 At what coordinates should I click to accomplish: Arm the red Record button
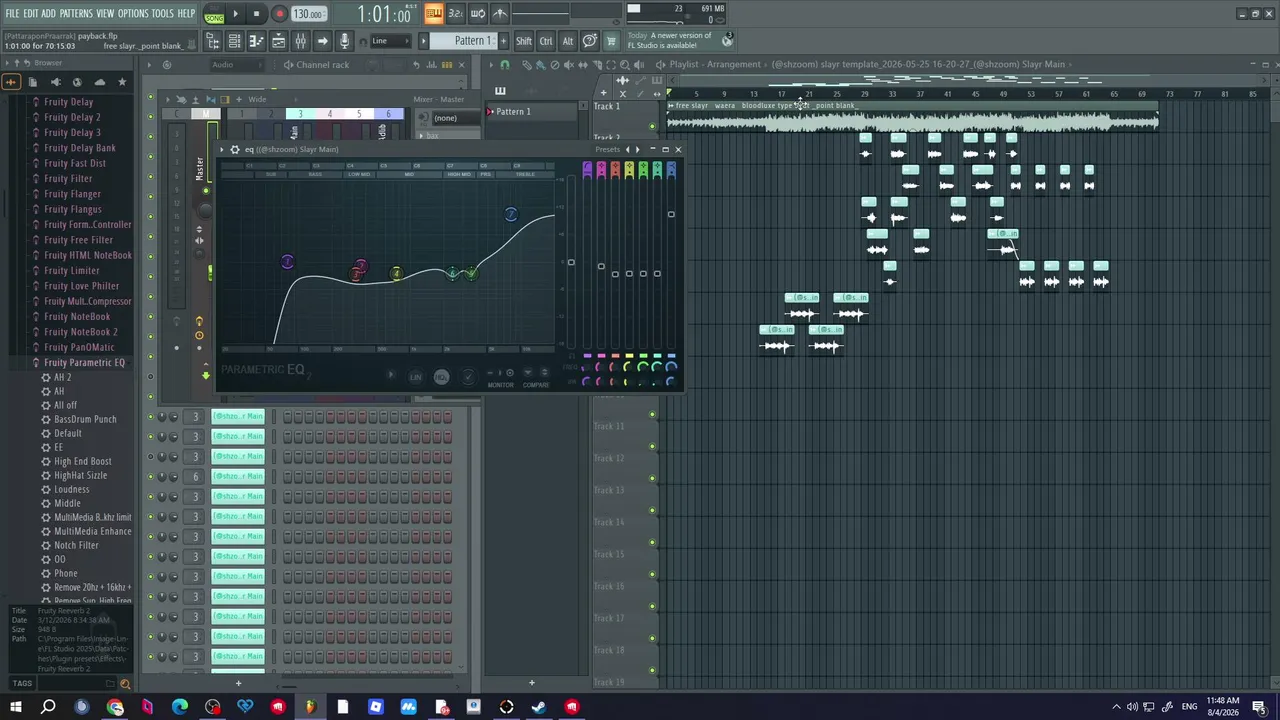[x=279, y=14]
